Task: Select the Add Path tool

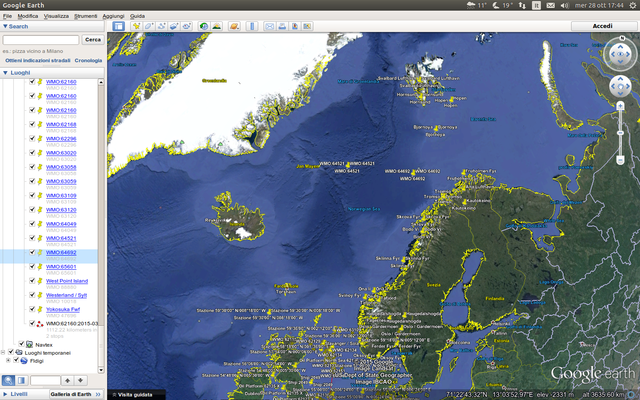Action: click(x=161, y=26)
